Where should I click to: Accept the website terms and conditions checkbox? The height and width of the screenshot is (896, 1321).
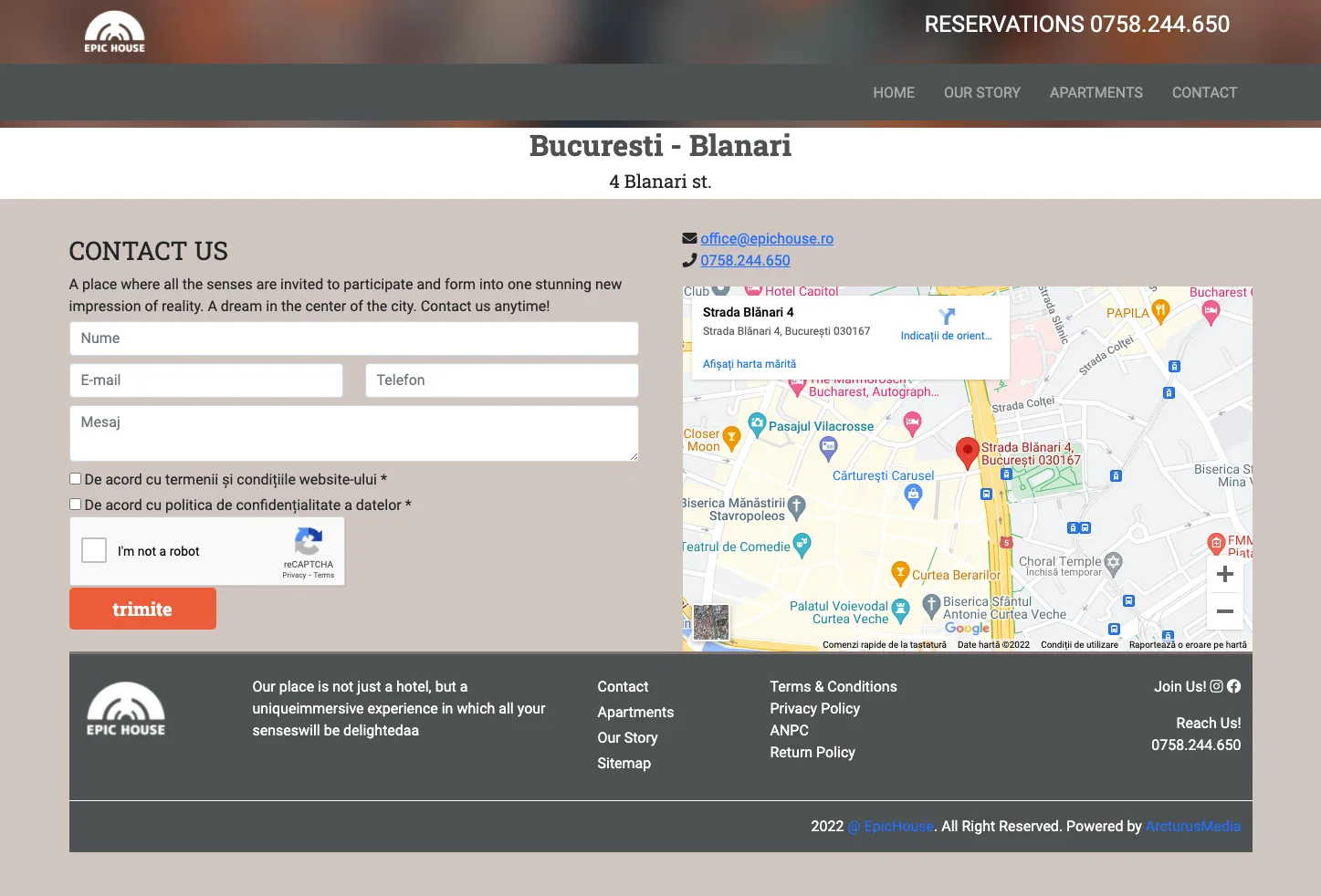click(76, 479)
